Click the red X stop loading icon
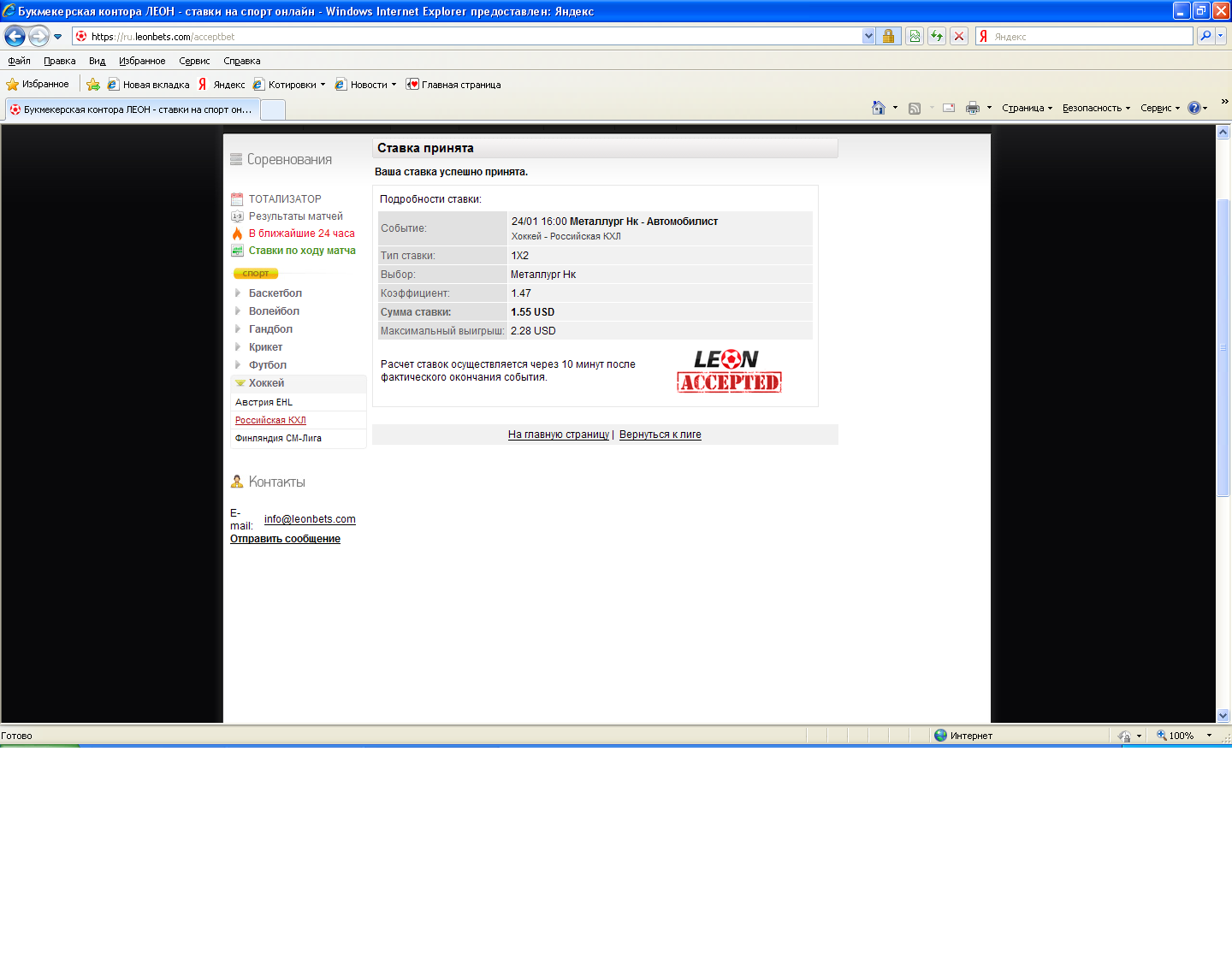Viewport: 1232px width, 970px height. (959, 36)
